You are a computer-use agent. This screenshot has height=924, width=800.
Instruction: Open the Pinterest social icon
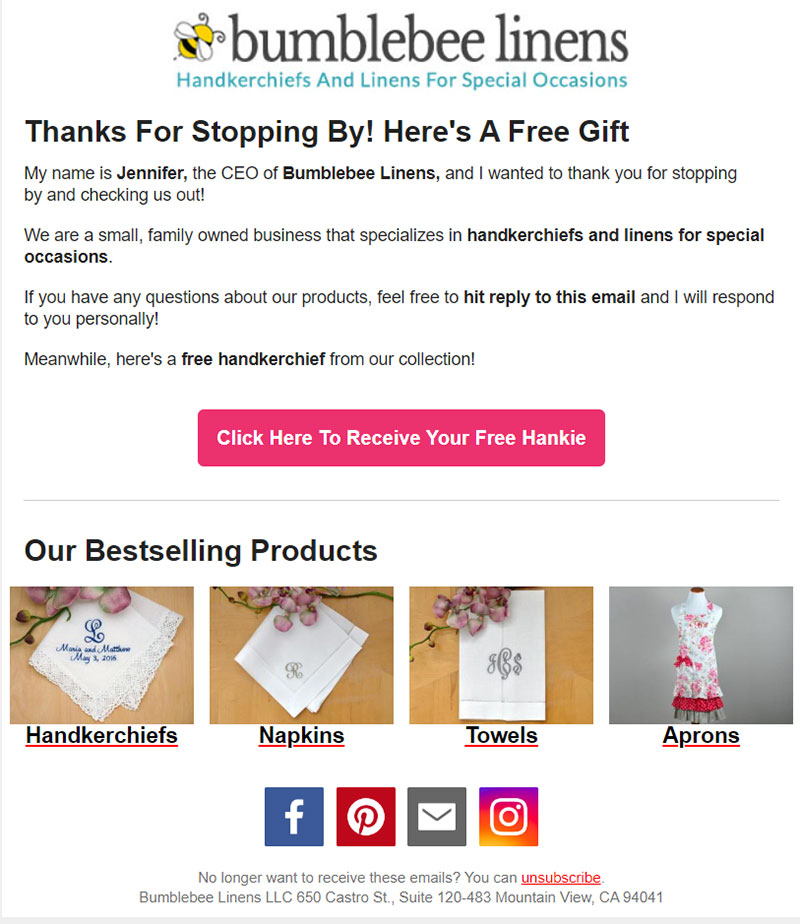click(366, 816)
